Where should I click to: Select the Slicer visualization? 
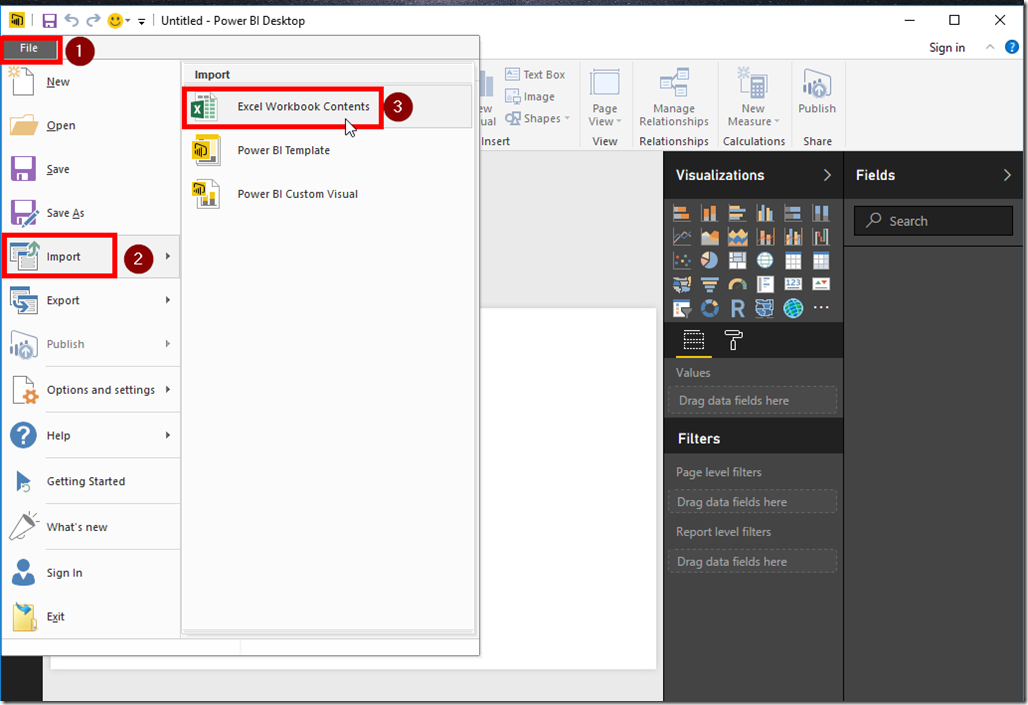(x=682, y=308)
